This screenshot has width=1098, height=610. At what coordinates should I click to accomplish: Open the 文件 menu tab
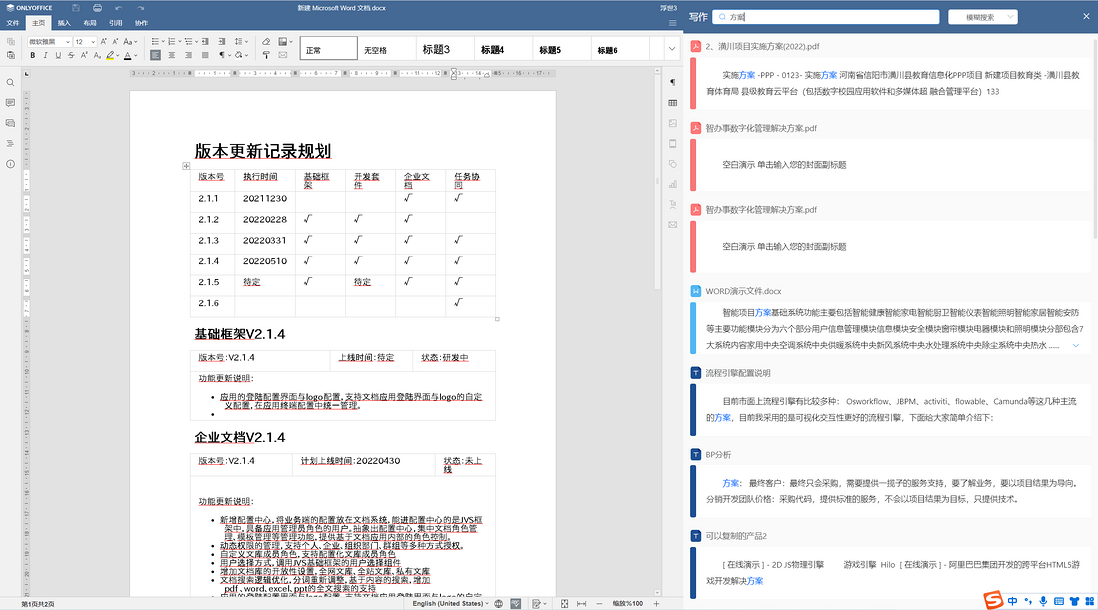coord(13,23)
